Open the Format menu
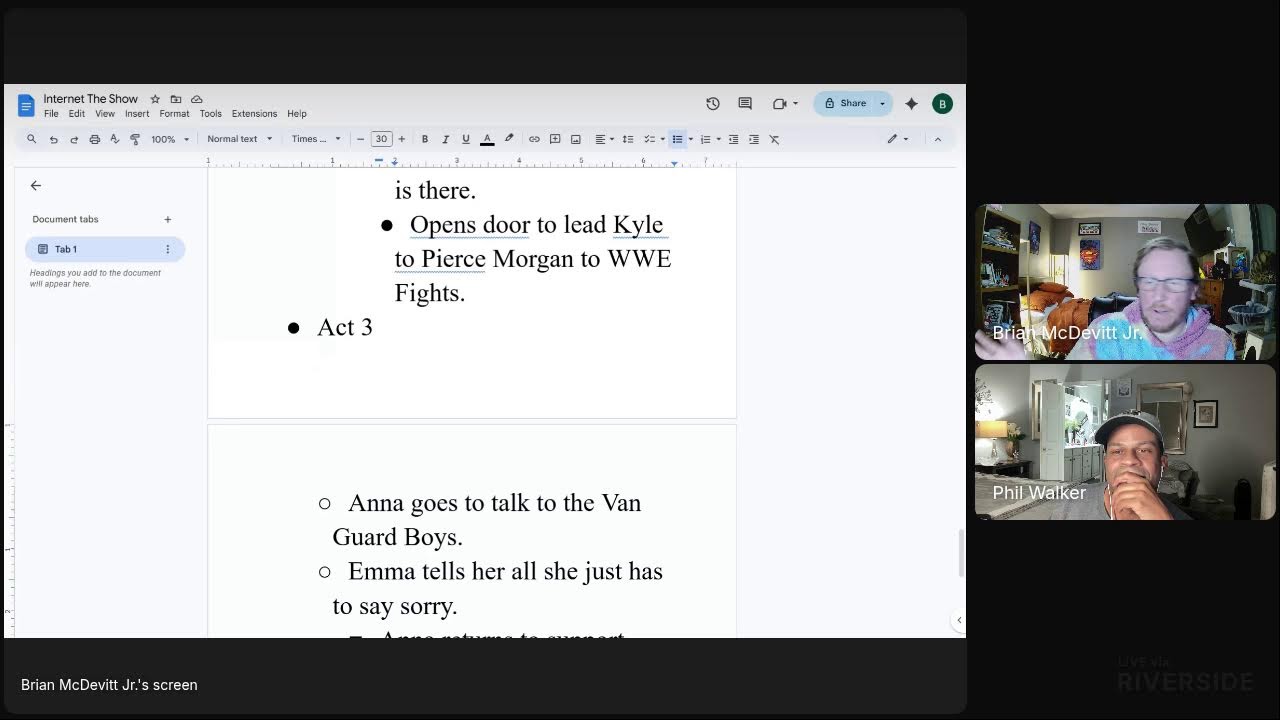 (x=174, y=114)
